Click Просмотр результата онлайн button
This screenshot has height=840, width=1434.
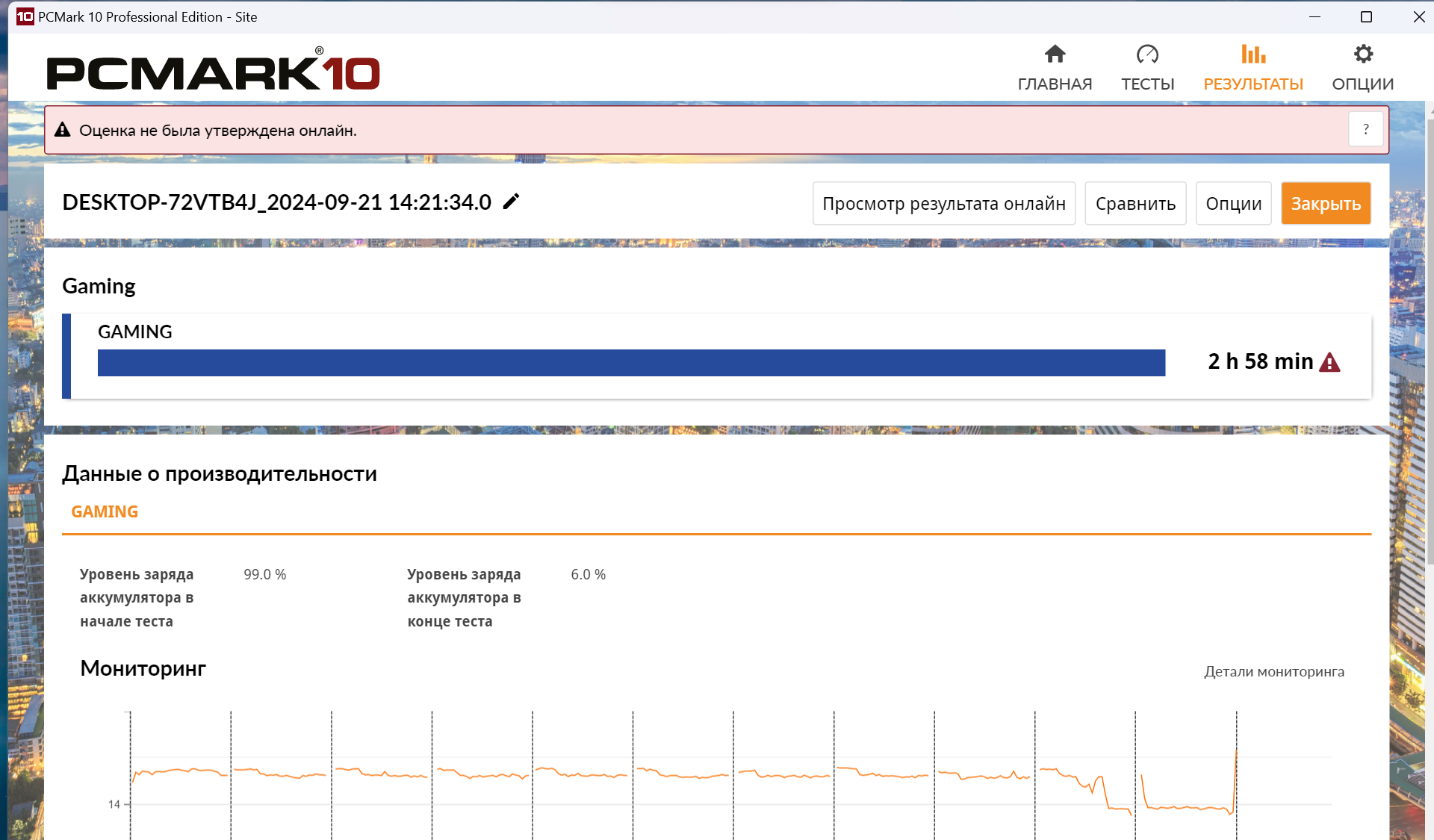click(x=943, y=203)
